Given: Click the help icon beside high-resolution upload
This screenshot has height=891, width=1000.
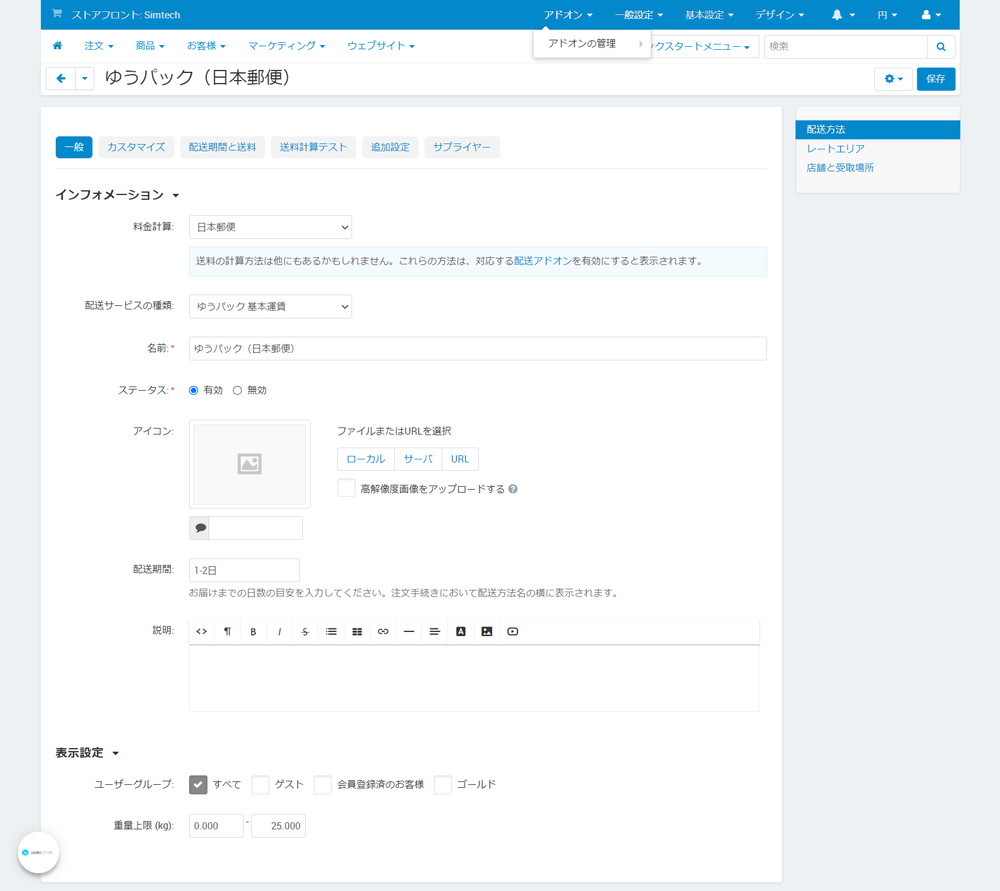Looking at the screenshot, I should (513, 489).
